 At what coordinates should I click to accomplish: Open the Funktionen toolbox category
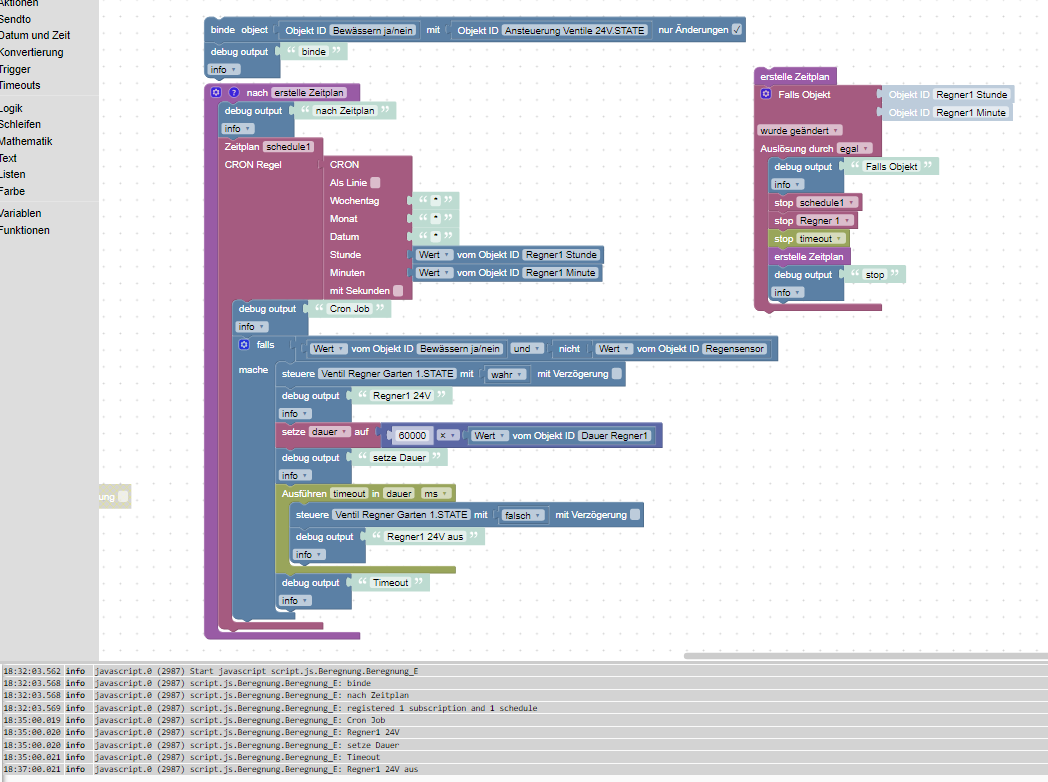pyautogui.click(x=25, y=230)
